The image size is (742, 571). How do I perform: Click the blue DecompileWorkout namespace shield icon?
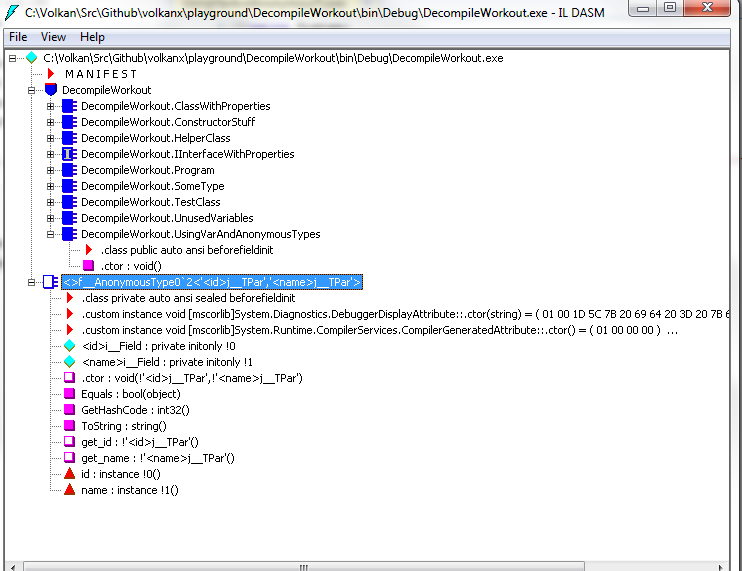pyautogui.click(x=51, y=90)
